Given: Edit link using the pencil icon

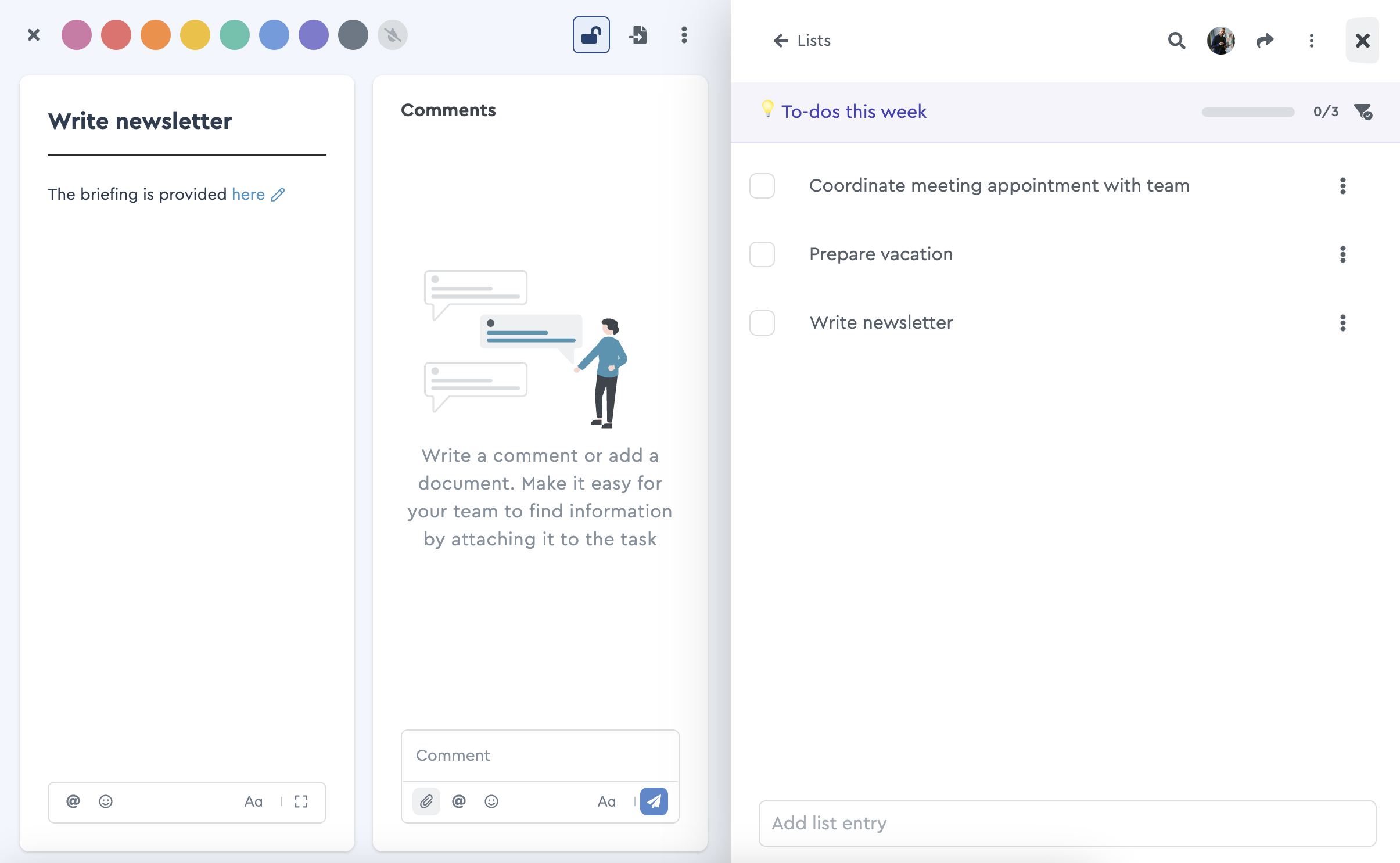Looking at the screenshot, I should [x=278, y=195].
